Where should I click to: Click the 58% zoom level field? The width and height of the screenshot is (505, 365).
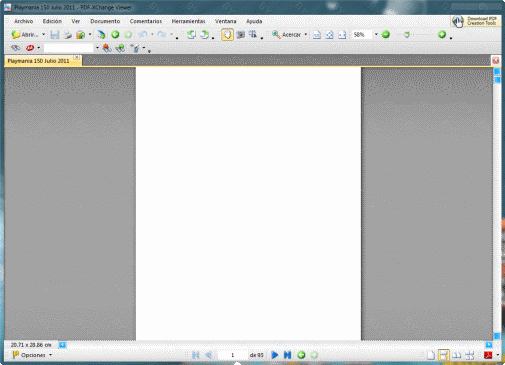(x=362, y=34)
